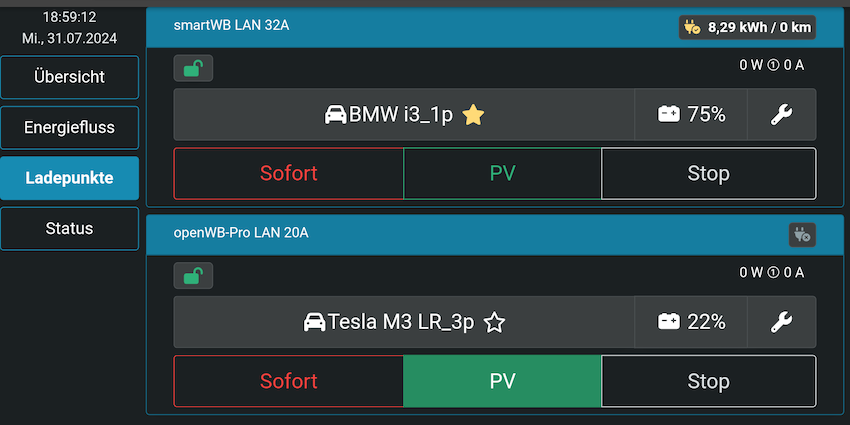Image resolution: width=850 pixels, height=425 pixels.
Task: Select Stop mode for Tesla M3 LR_3p
Action: pos(709,381)
